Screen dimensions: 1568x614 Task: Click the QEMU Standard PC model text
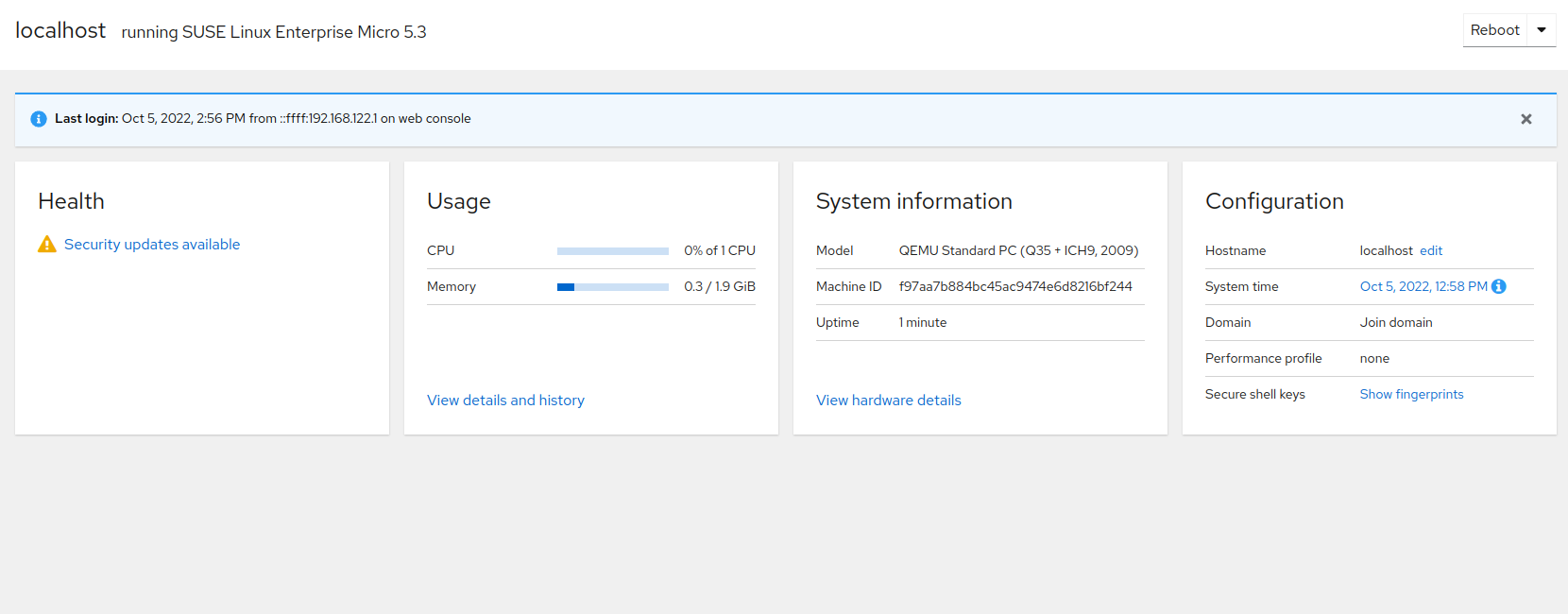[x=1018, y=251]
